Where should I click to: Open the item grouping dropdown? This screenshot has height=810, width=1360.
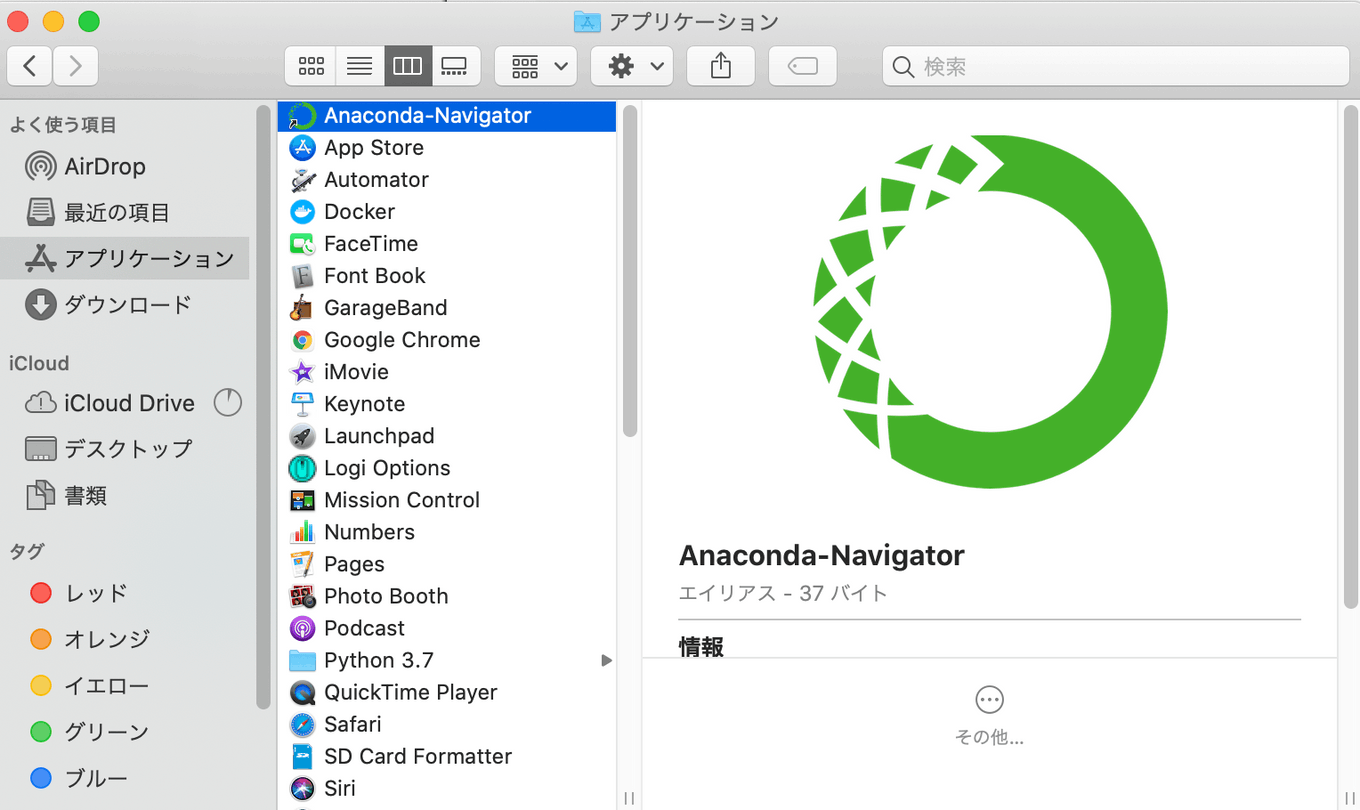(535, 65)
